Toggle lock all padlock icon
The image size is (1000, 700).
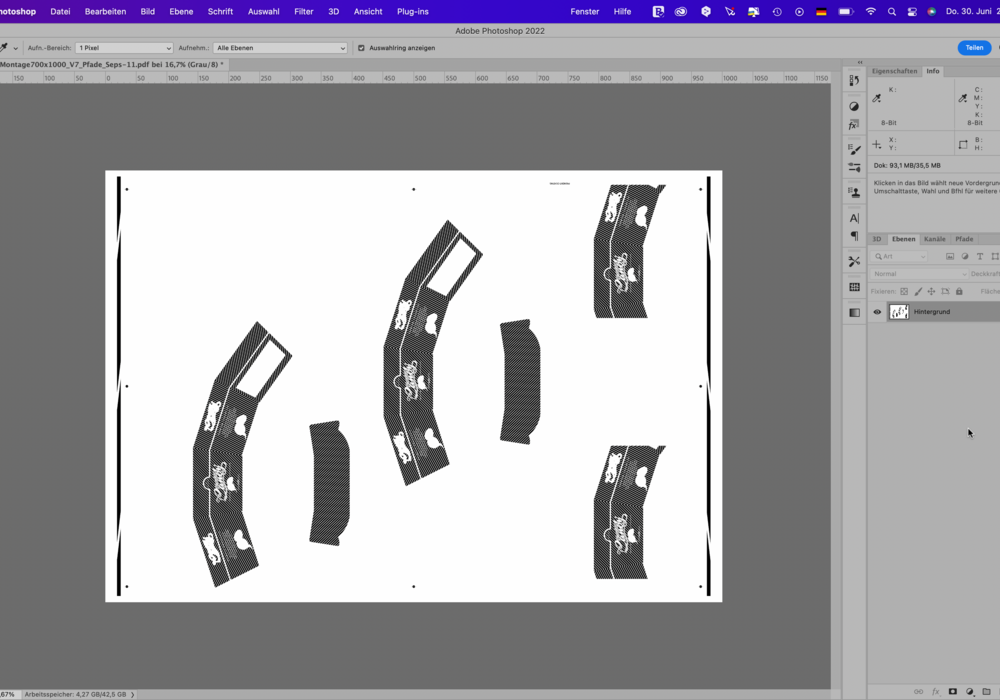[x=959, y=291]
